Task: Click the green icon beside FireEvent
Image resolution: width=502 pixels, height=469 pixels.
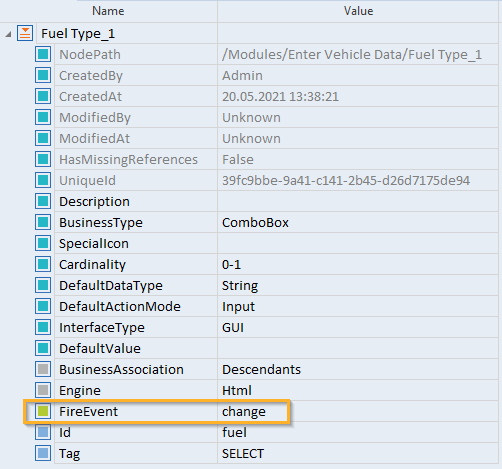Action: (x=43, y=411)
